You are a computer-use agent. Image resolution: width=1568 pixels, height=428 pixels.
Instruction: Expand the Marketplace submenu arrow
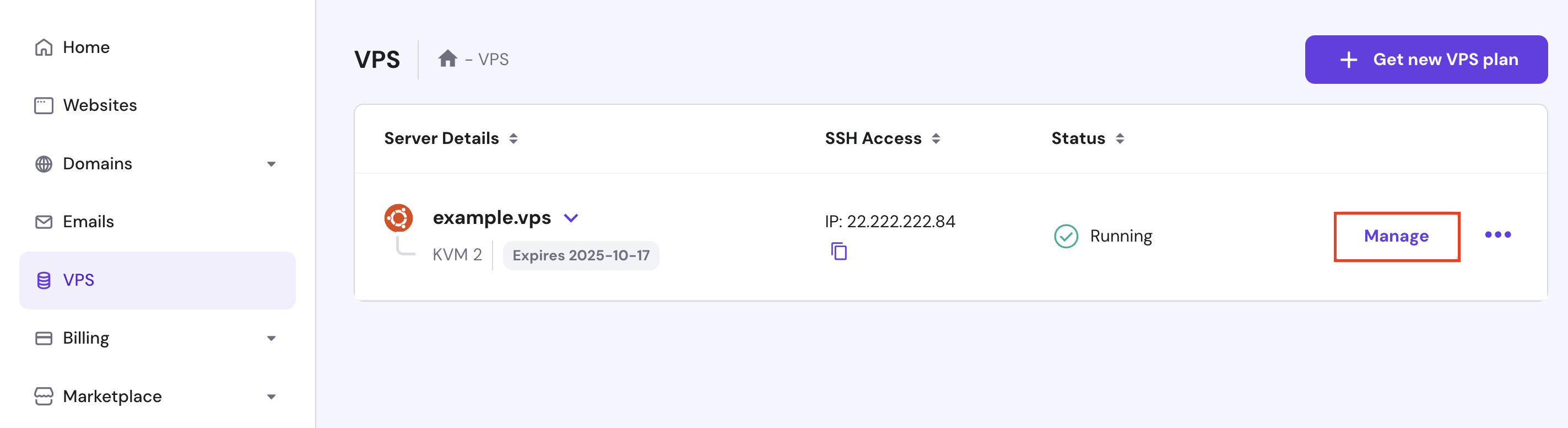pos(272,397)
